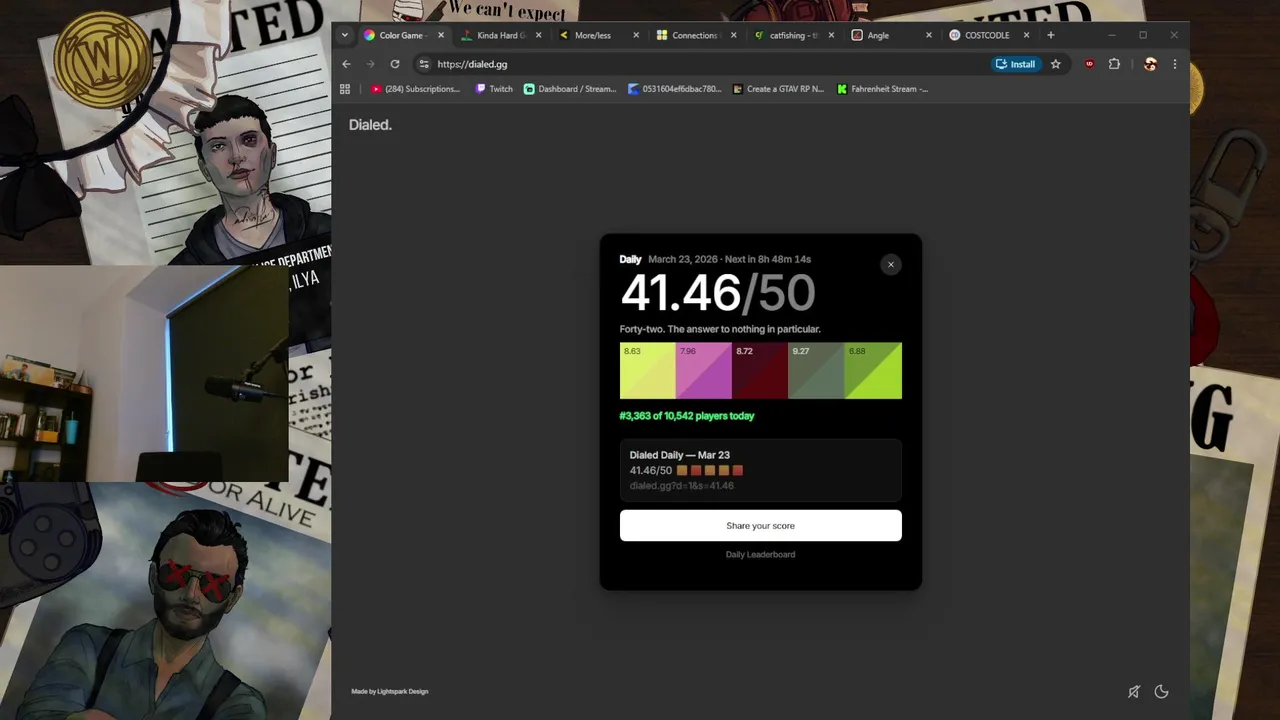Open Made by Lightspark Design link
1280x720 pixels.
[x=390, y=692]
